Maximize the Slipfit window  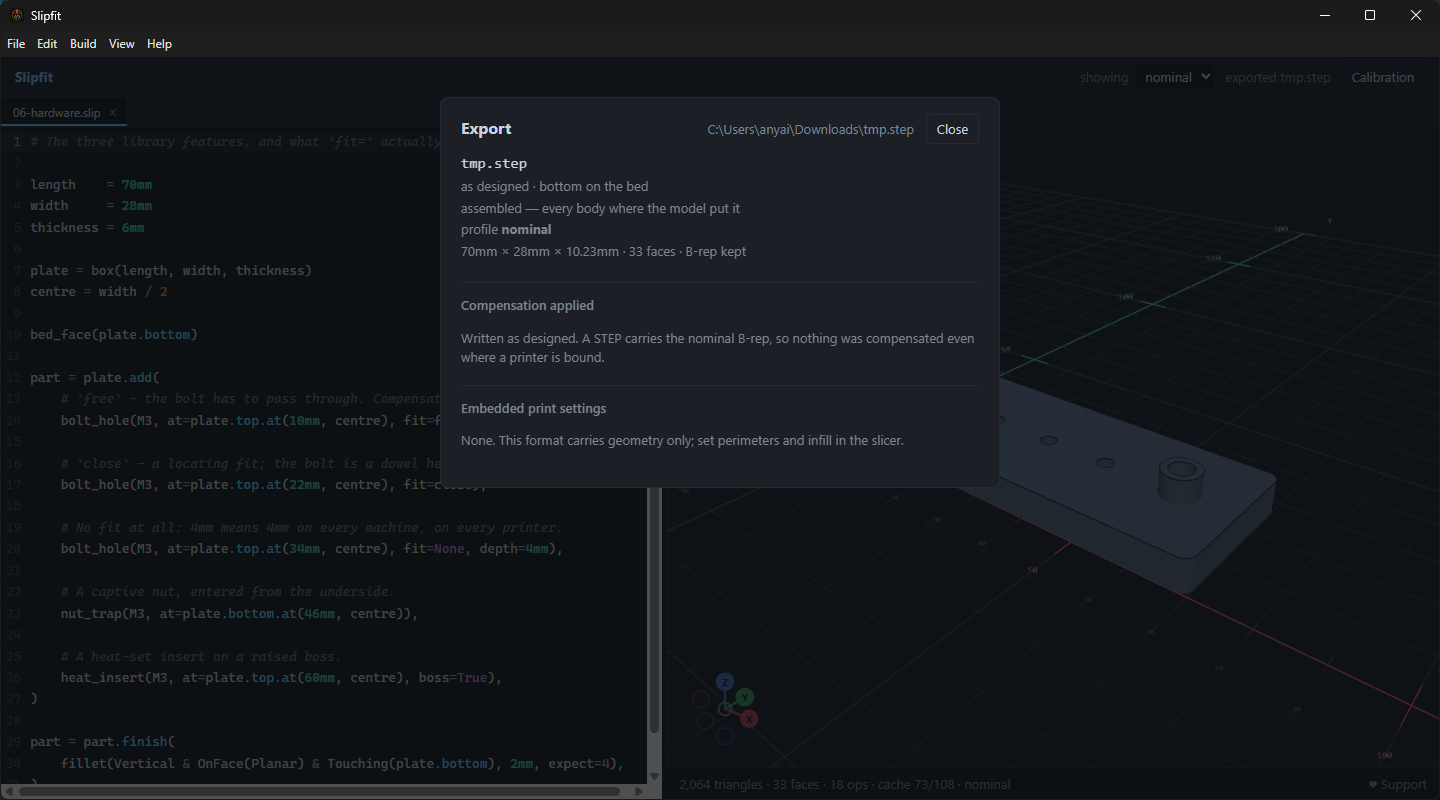[1370, 15]
